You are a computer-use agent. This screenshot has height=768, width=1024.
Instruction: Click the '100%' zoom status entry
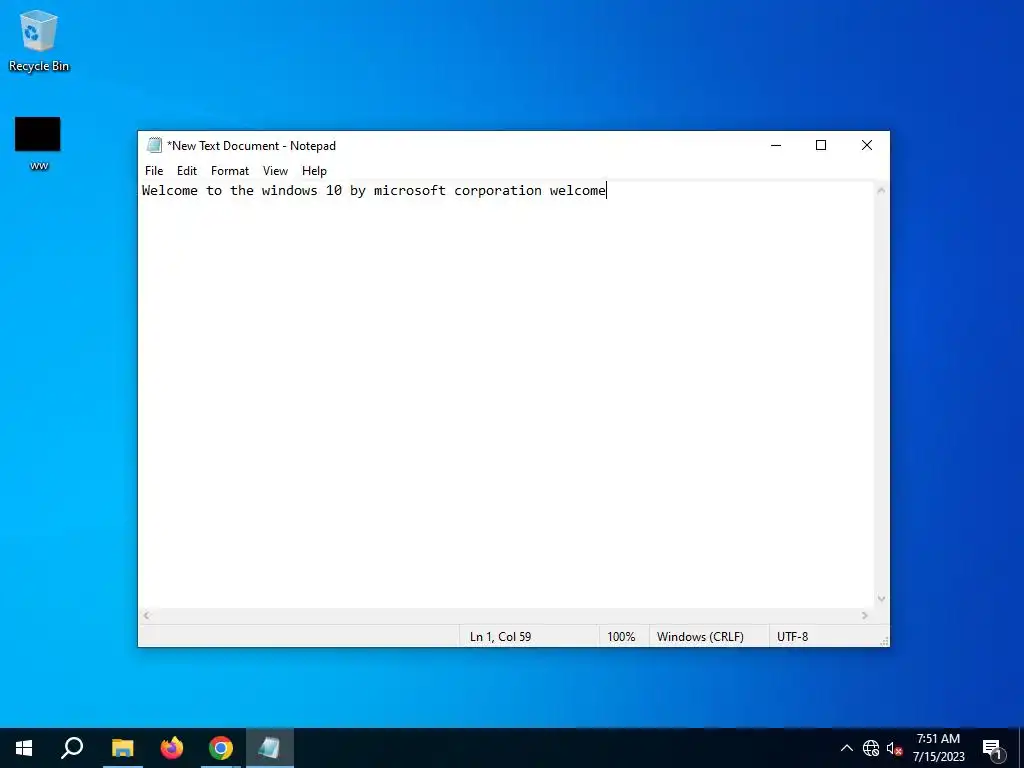tap(621, 636)
